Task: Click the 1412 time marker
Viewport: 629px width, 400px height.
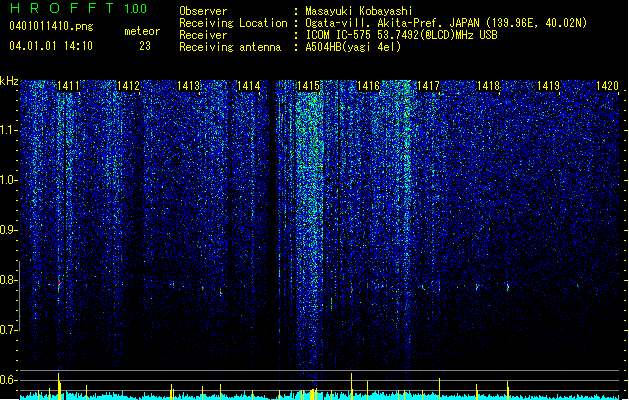Action: pos(128,85)
